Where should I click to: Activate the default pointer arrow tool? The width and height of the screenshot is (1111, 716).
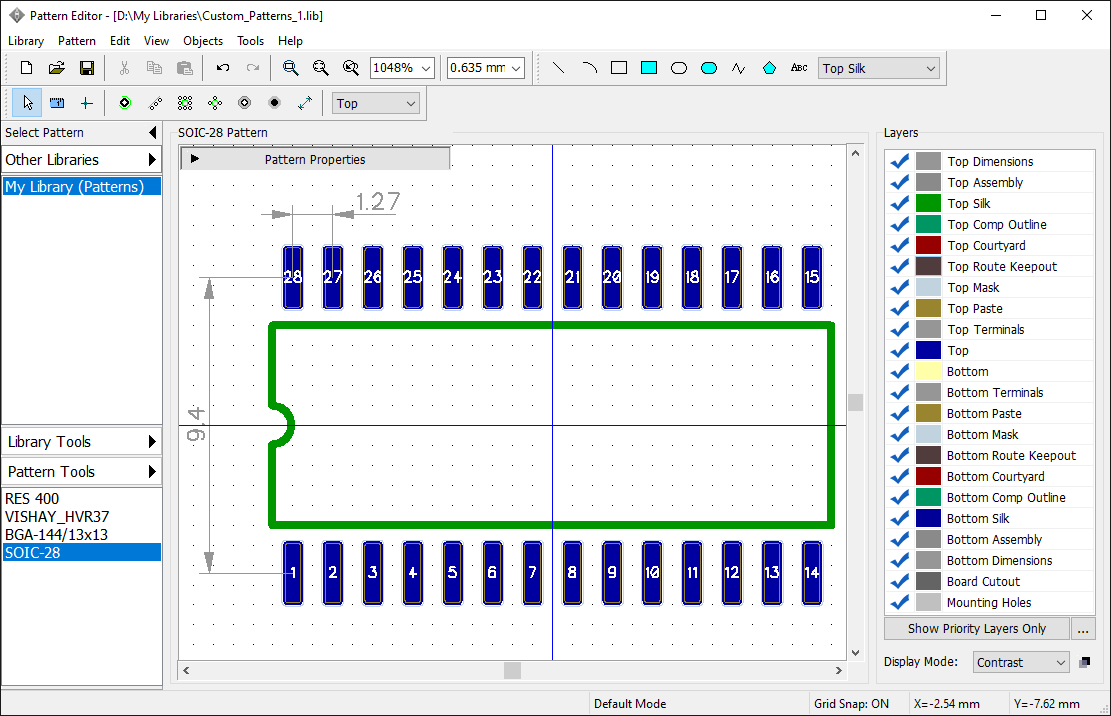pyautogui.click(x=27, y=103)
